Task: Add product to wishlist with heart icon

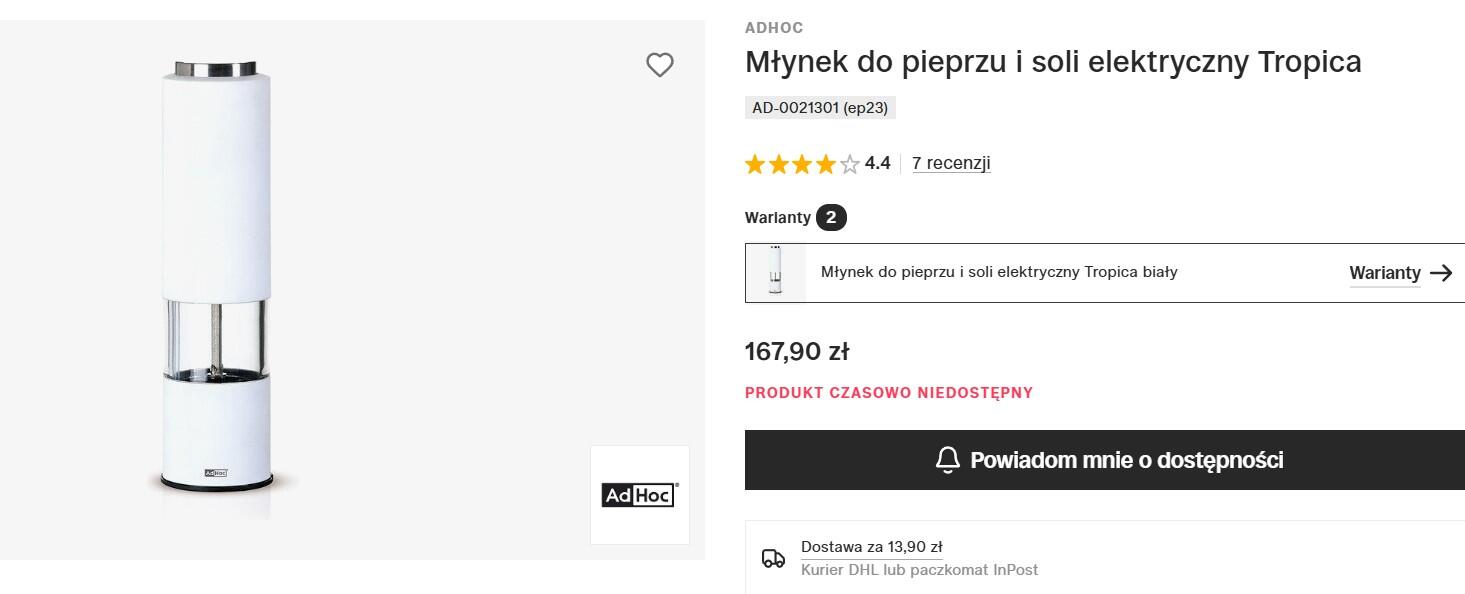Action: click(x=660, y=65)
